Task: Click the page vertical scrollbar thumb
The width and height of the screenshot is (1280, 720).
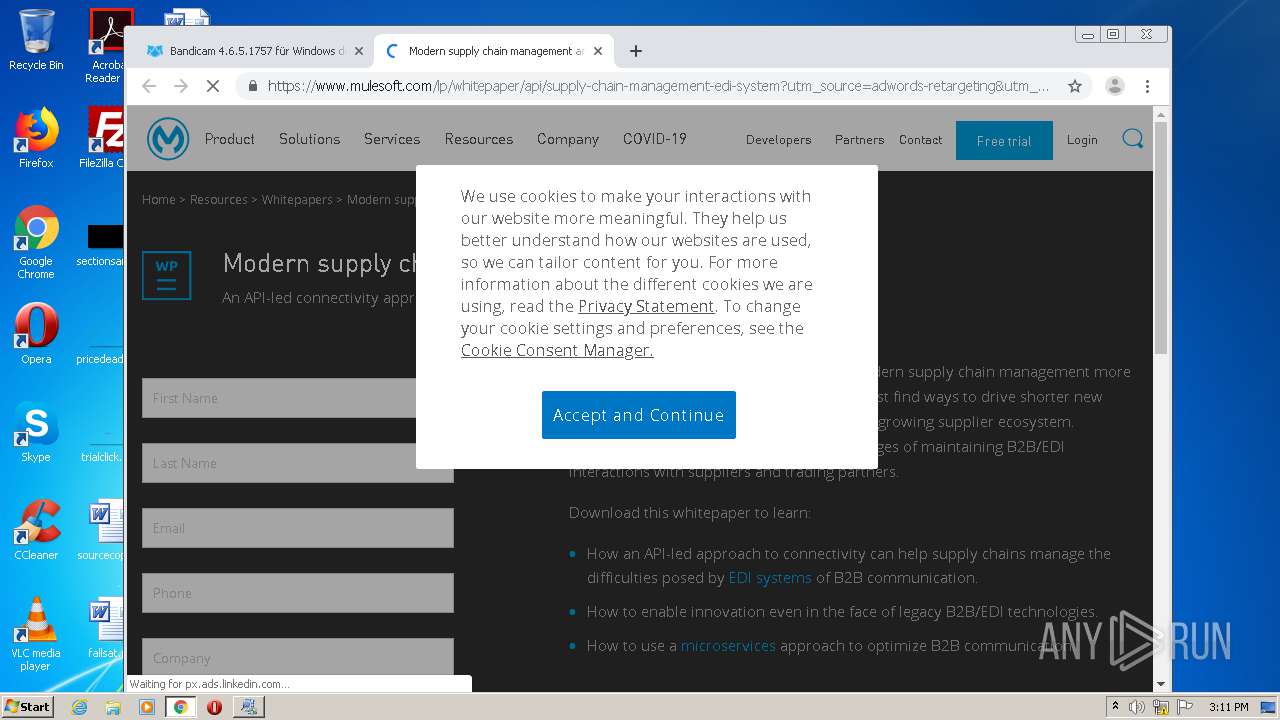Action: [1161, 238]
